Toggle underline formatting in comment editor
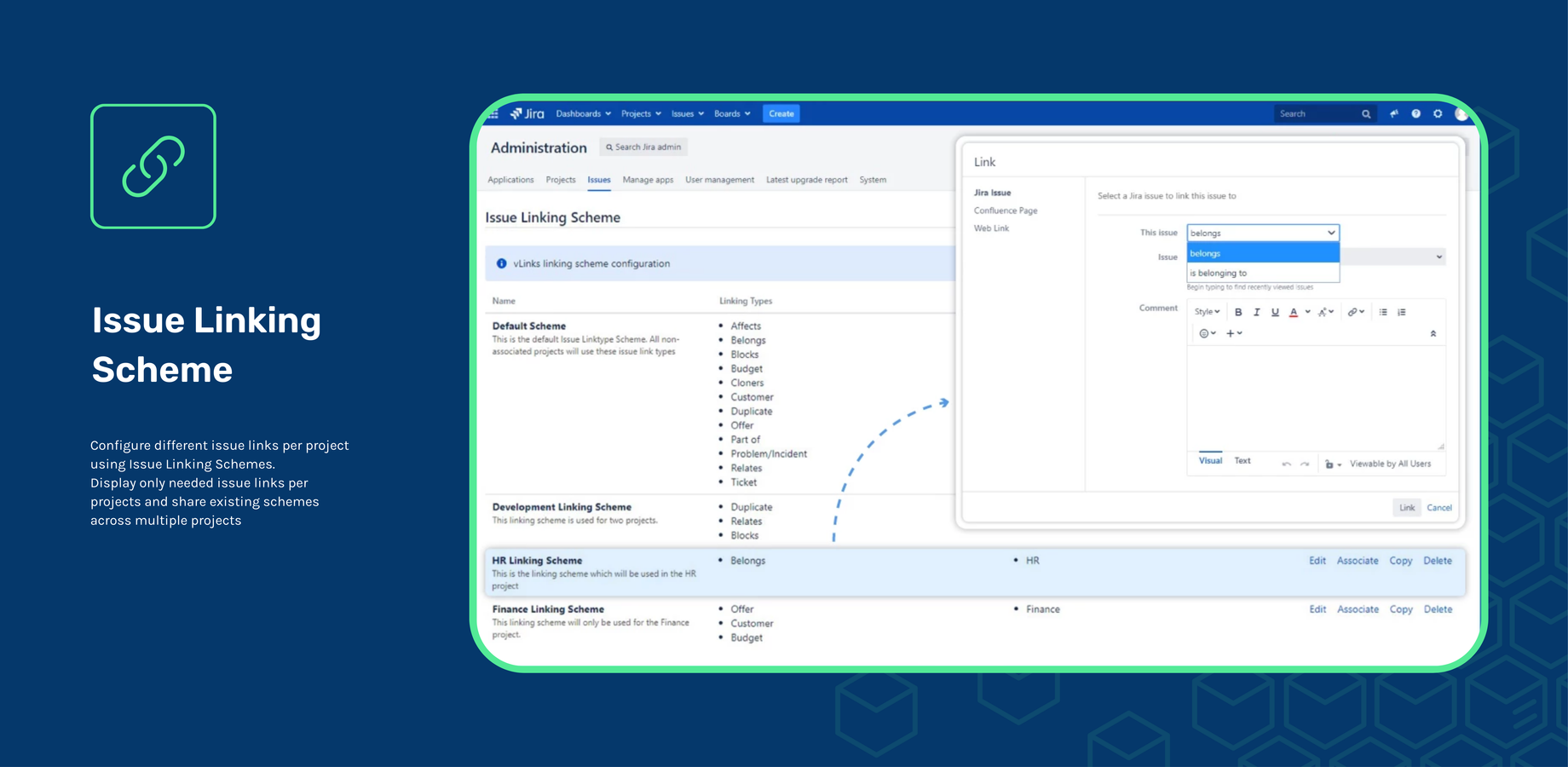Image resolution: width=1568 pixels, height=767 pixels. (x=1275, y=312)
